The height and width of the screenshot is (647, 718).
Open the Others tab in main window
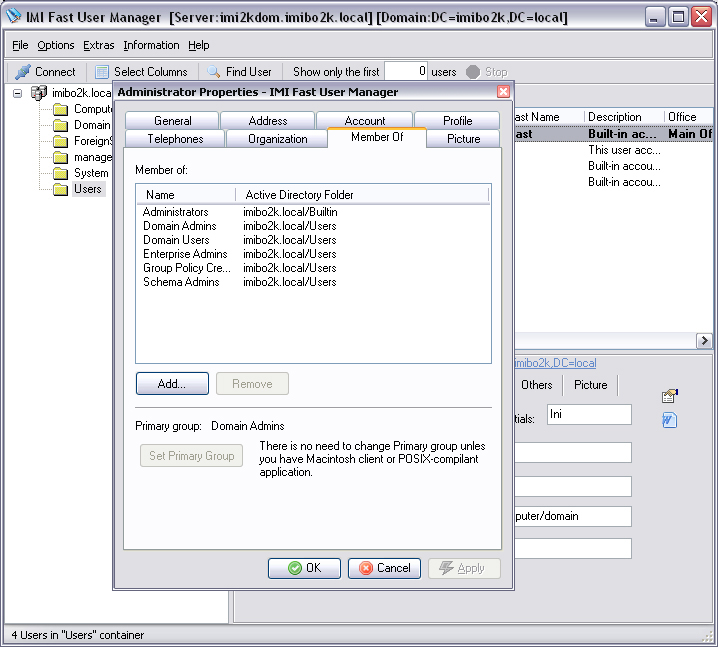click(537, 385)
